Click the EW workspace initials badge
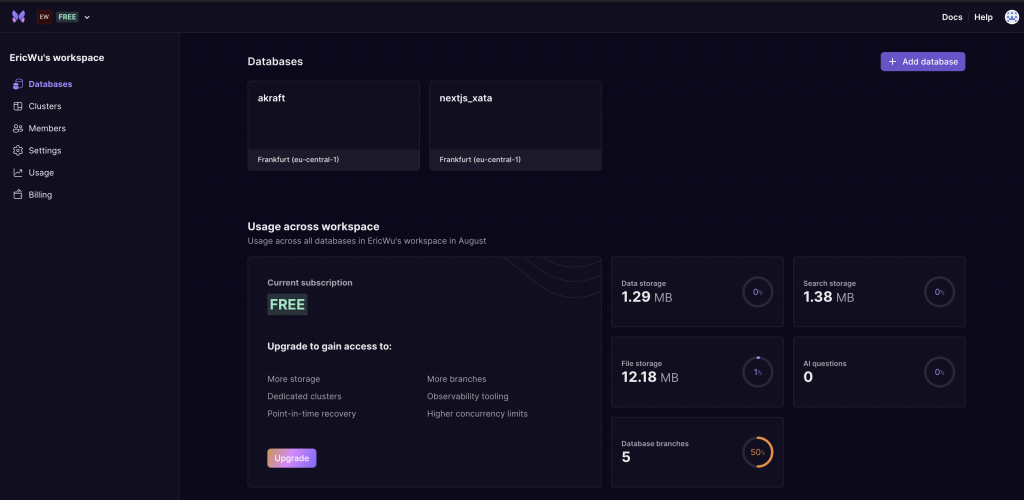Screen dimensions: 1024x500 coord(44,17)
